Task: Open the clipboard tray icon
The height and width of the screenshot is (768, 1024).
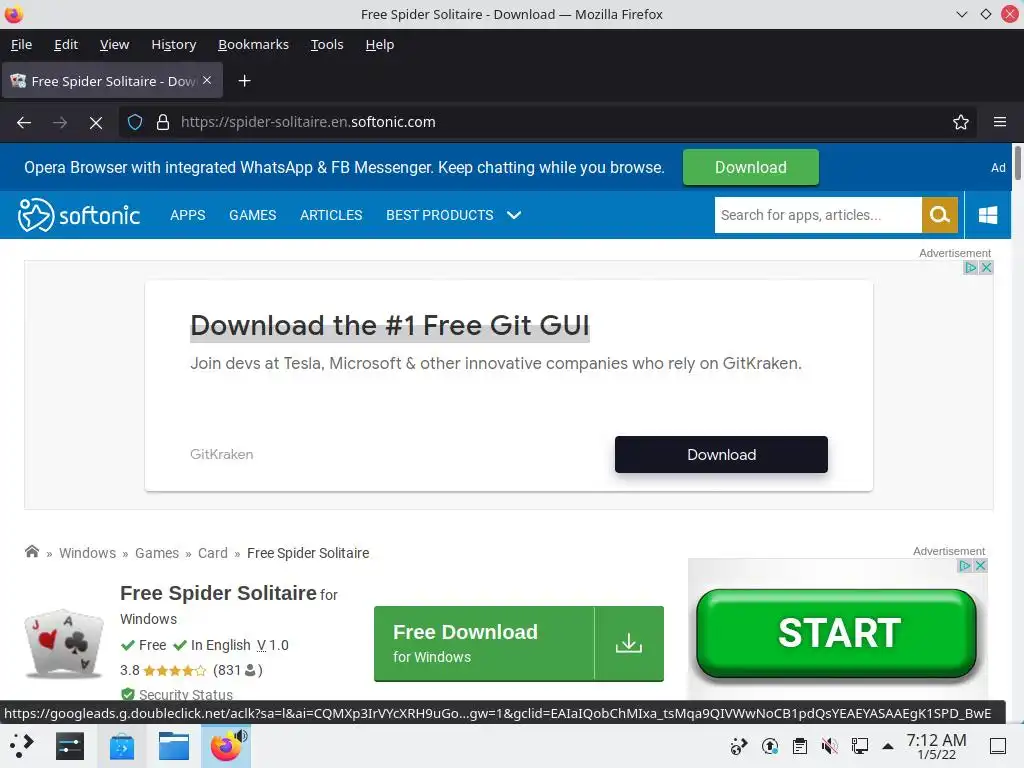Action: click(x=800, y=746)
